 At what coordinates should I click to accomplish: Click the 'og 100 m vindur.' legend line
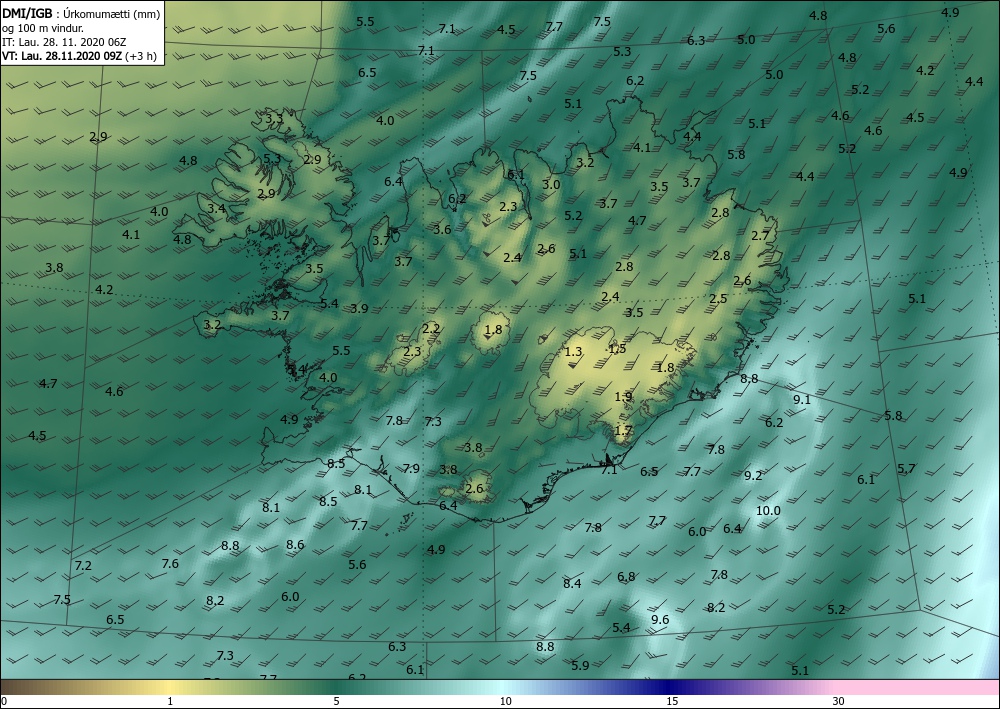coord(43,27)
